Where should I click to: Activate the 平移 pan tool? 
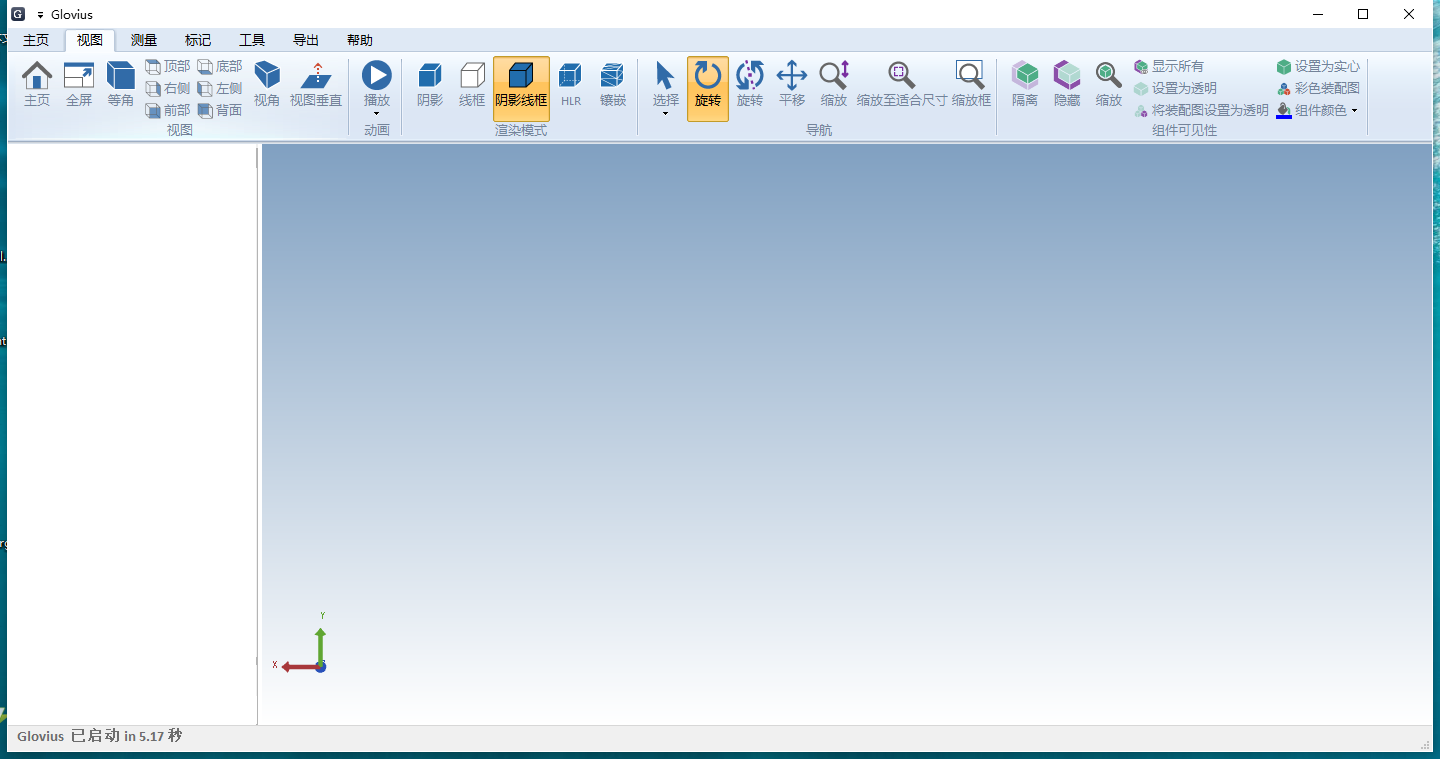(x=792, y=84)
